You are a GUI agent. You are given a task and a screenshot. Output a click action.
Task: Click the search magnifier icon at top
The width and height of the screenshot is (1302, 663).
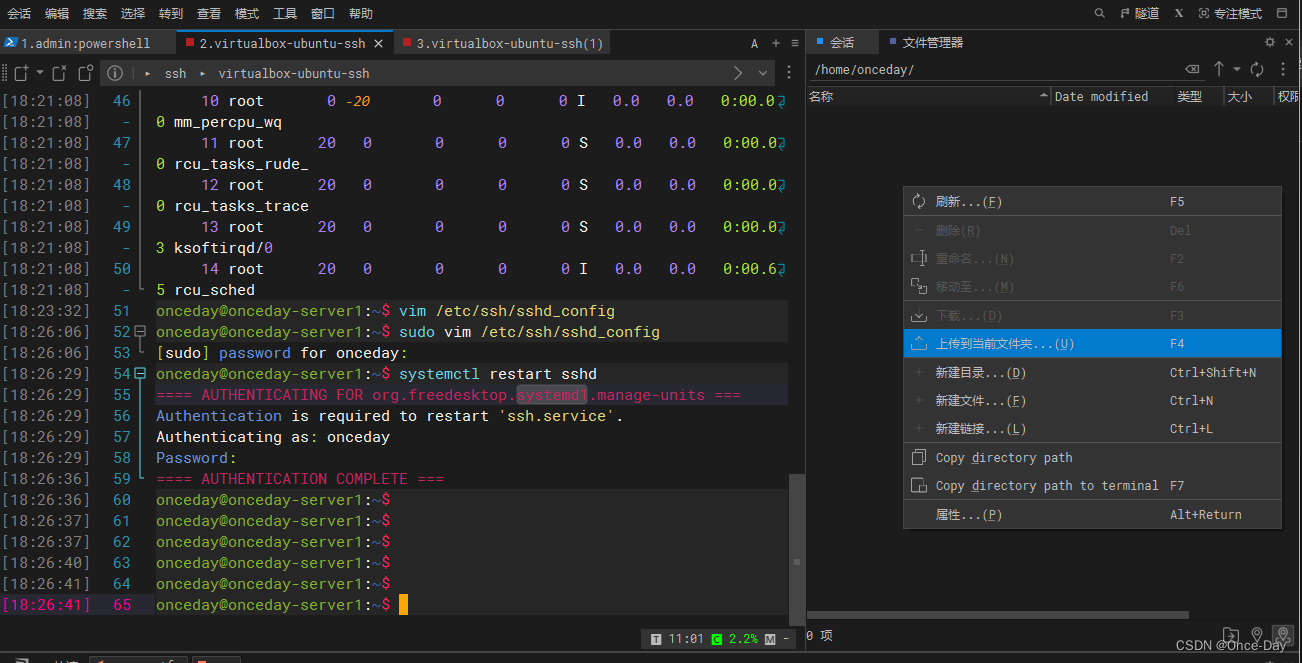1100,14
